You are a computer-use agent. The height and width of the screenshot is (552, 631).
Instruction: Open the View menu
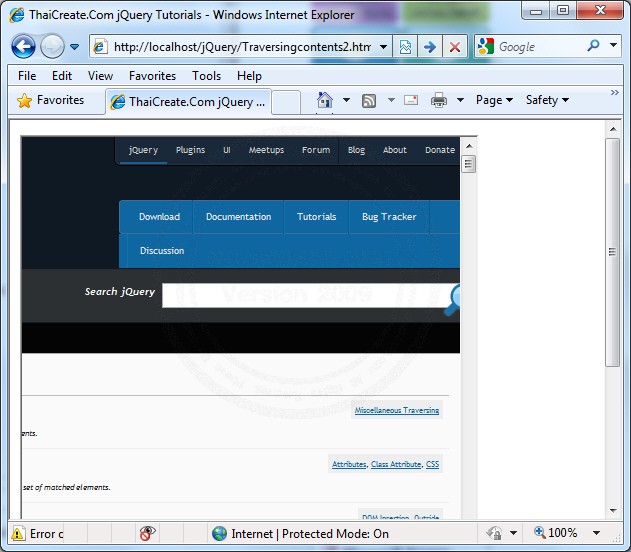pyautogui.click(x=100, y=76)
